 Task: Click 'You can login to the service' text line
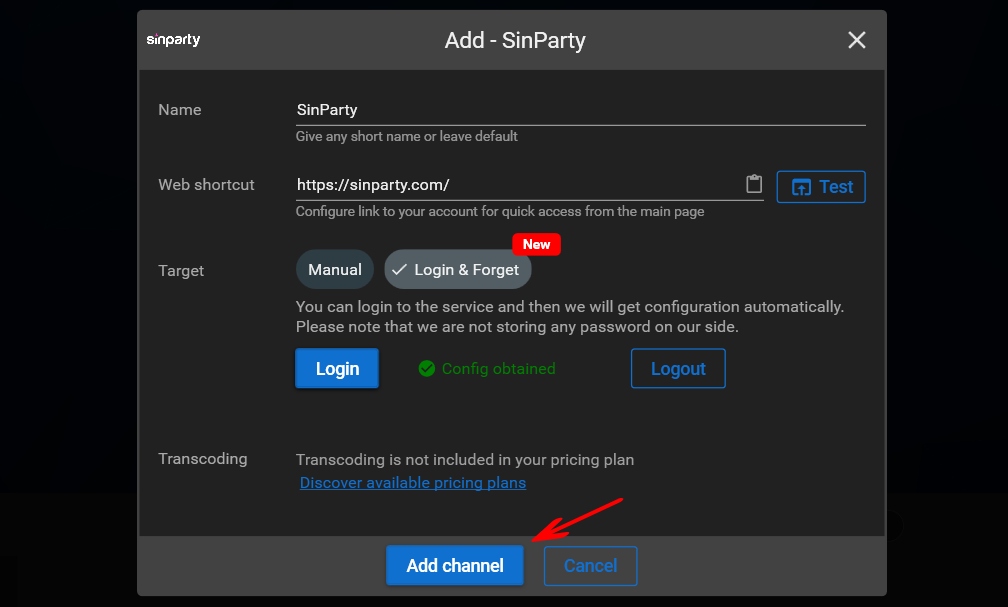pyautogui.click(x=570, y=307)
